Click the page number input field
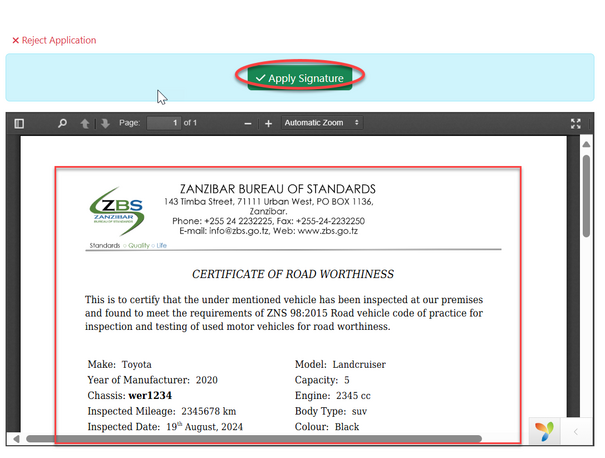605x458 pixels. [163, 123]
